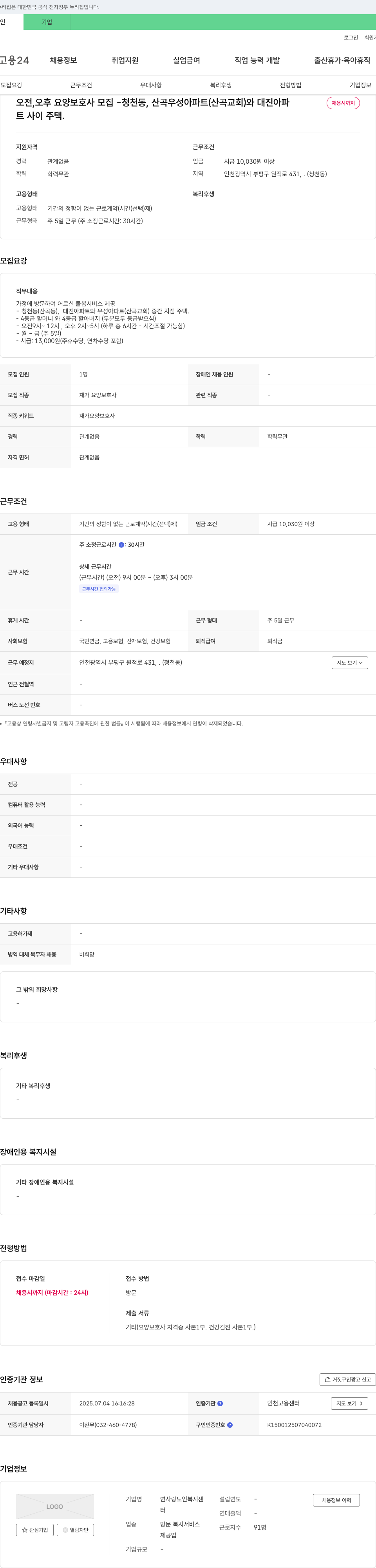Jump to the 복리후생 section tab

point(221,85)
